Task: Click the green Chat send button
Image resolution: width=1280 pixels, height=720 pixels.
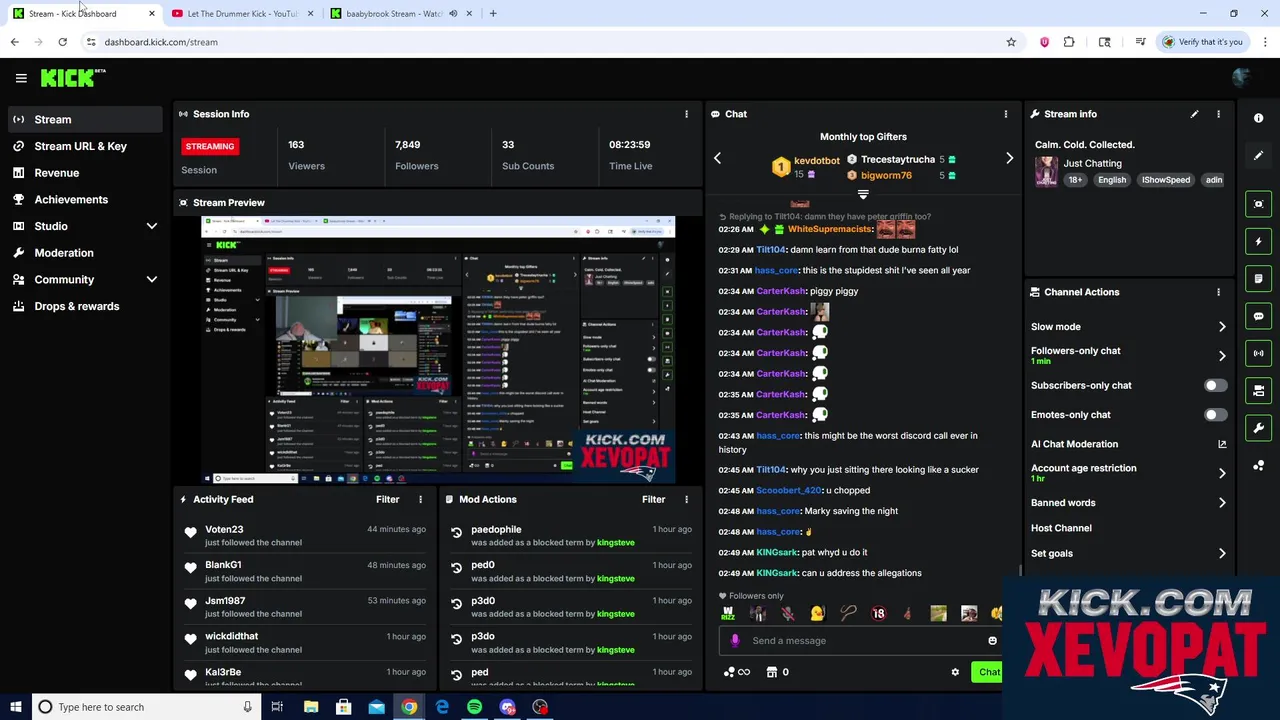Action: pos(989,672)
